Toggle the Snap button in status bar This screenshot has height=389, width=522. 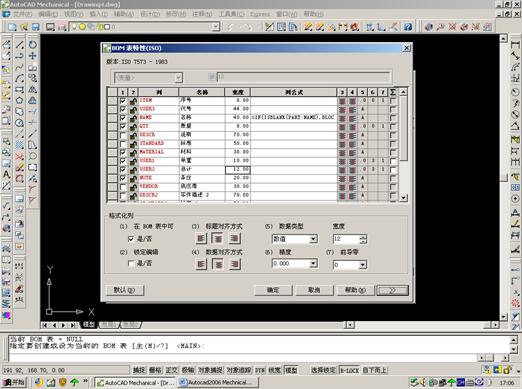pos(139,370)
